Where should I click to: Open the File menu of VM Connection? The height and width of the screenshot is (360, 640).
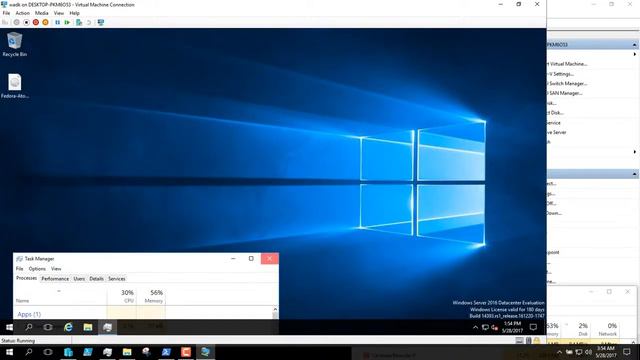(x=6, y=13)
